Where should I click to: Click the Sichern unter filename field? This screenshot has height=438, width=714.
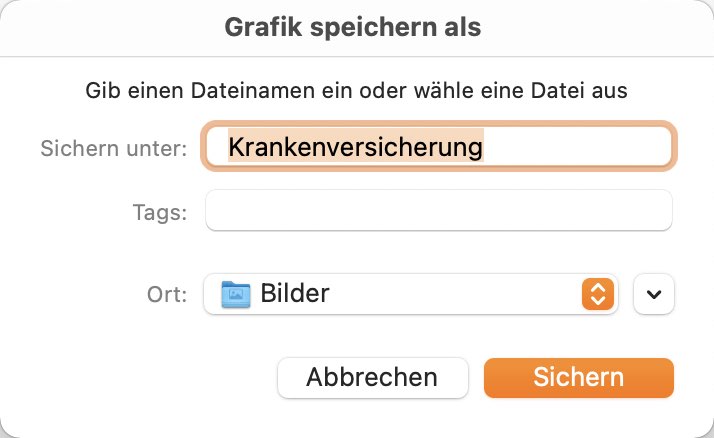click(439, 146)
